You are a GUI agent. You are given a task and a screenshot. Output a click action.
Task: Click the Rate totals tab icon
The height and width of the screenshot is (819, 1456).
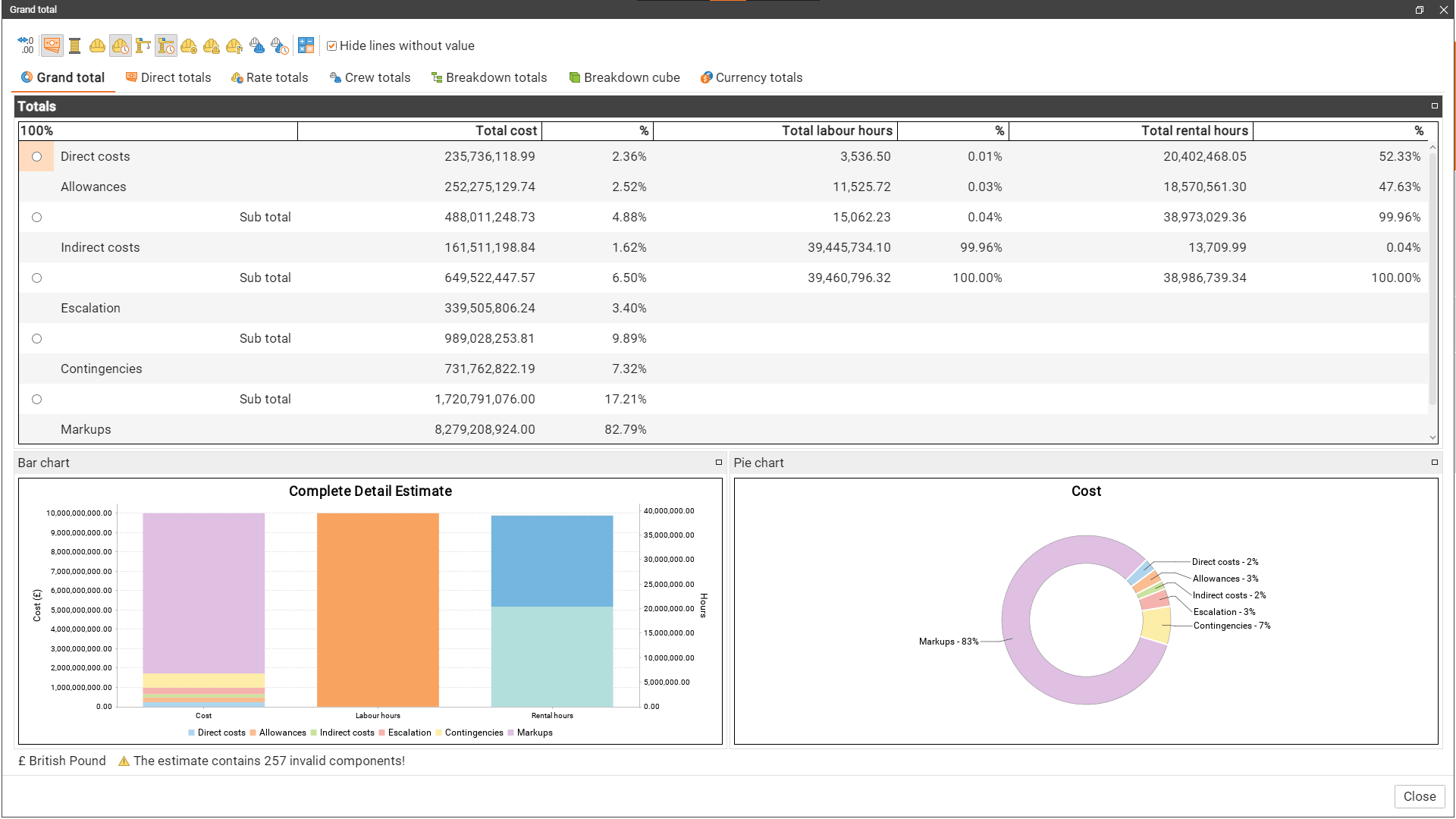coord(237,77)
